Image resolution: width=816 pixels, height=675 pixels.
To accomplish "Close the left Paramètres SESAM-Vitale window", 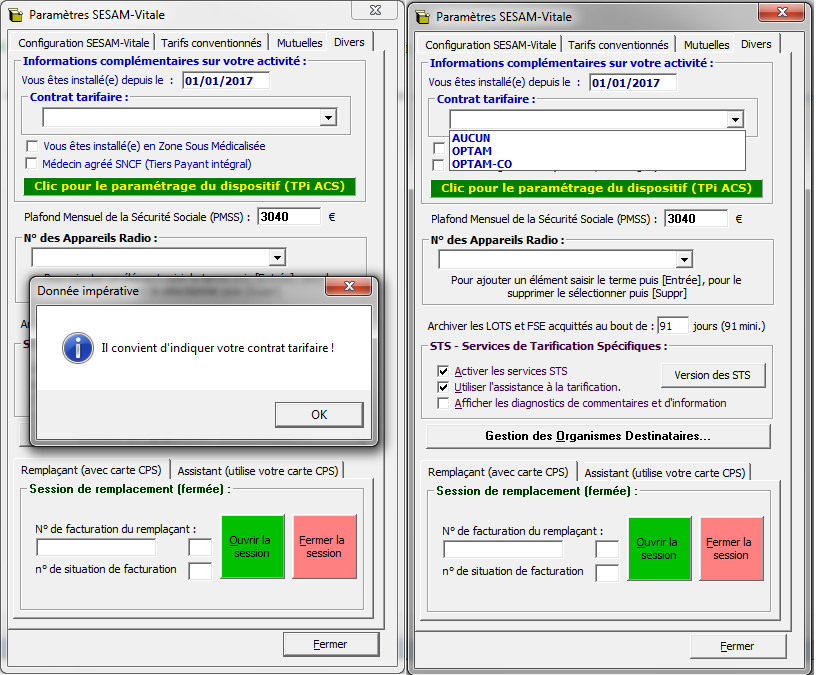I will click(x=375, y=10).
